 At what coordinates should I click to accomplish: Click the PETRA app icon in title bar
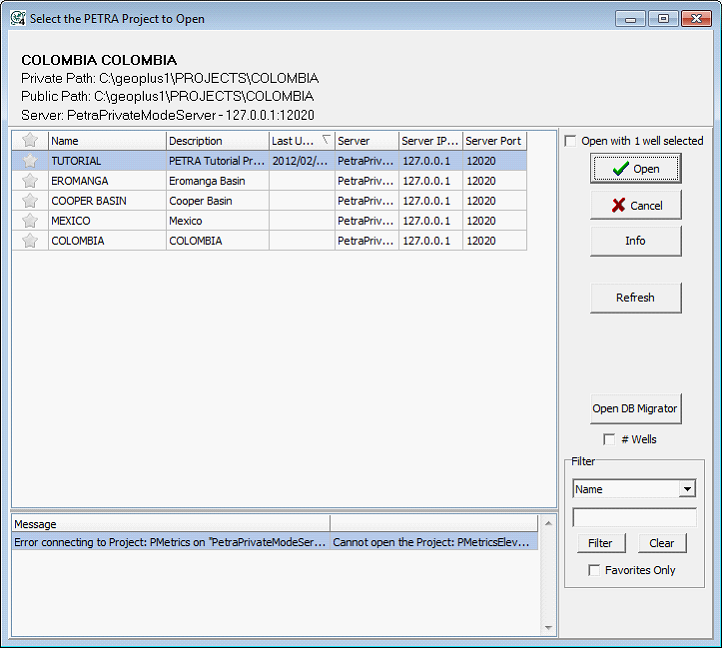click(17, 18)
